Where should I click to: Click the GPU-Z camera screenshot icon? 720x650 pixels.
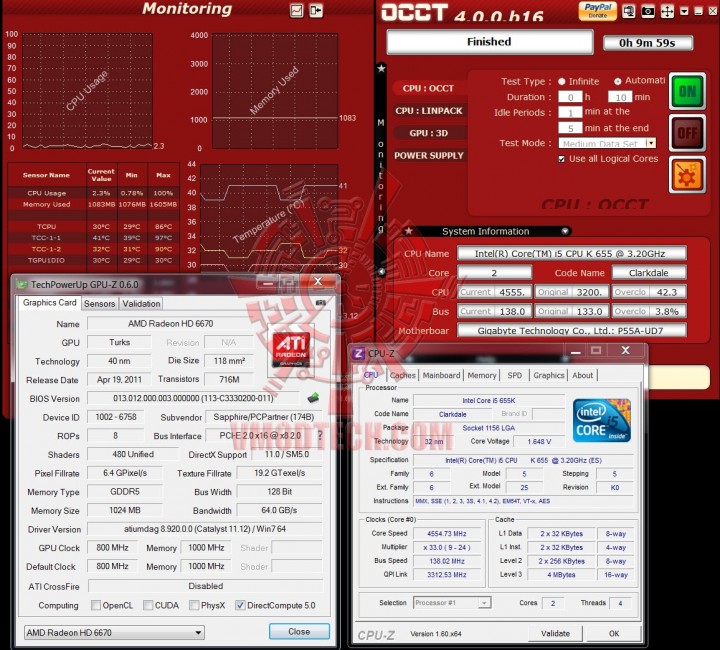pos(321,303)
